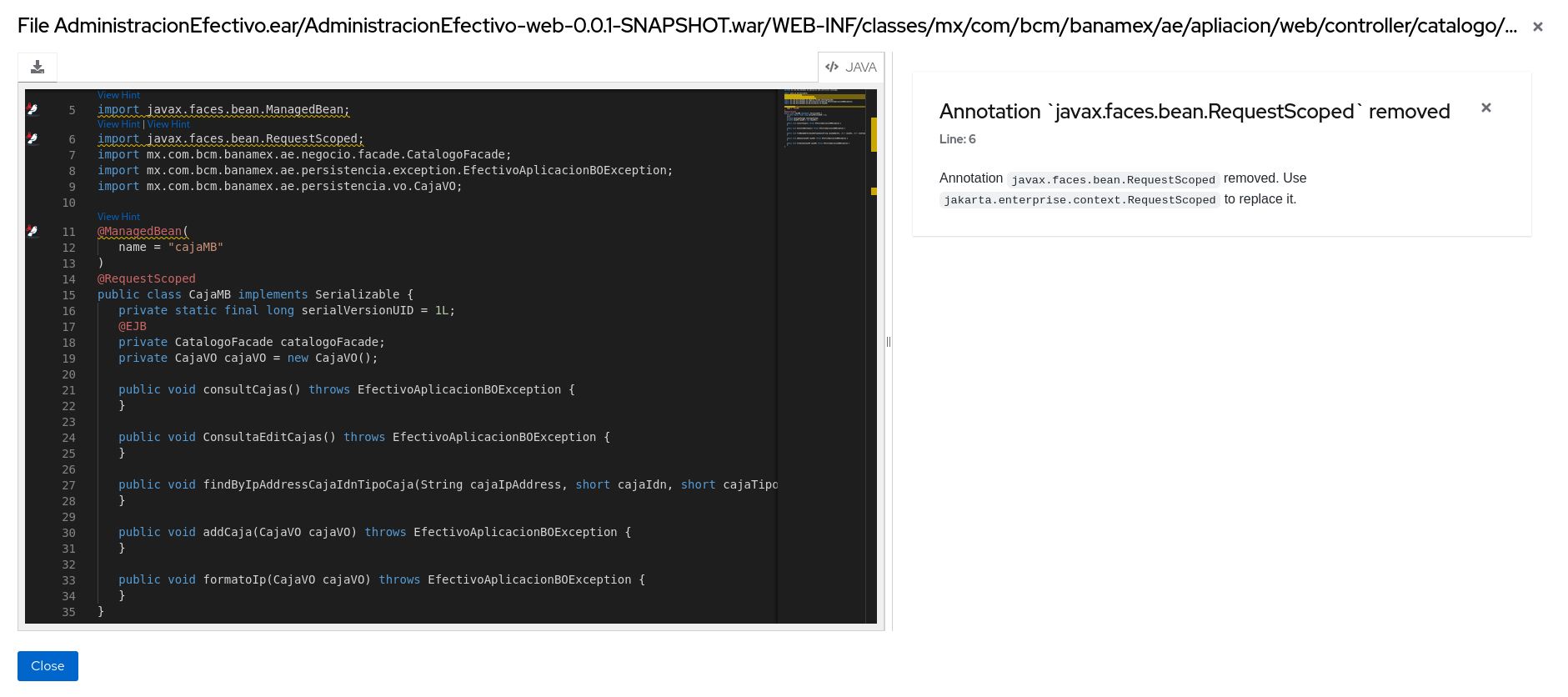
Task: Jump to the lower yellow overview ruler marker
Action: click(874, 192)
